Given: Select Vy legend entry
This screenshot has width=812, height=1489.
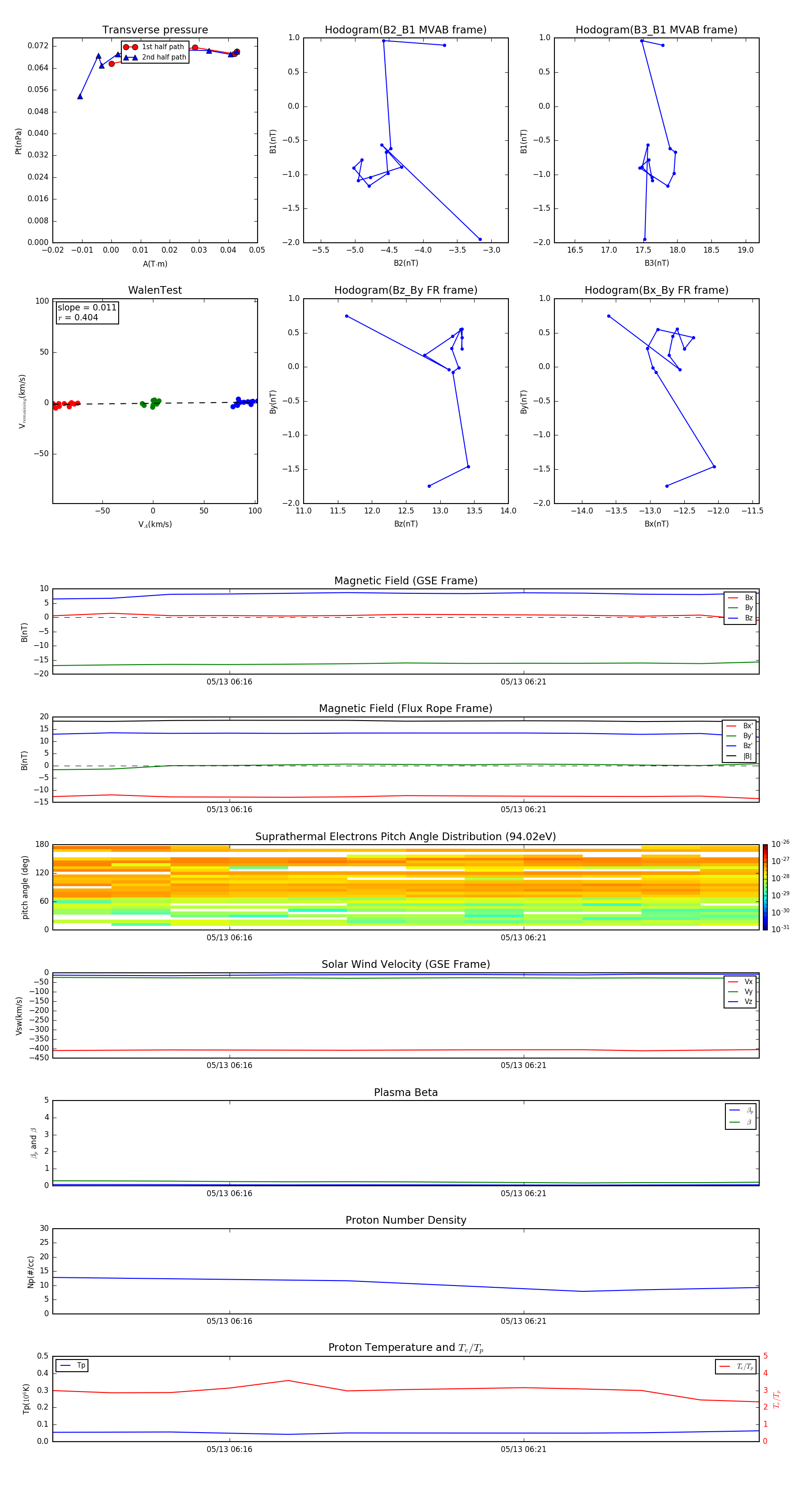Looking at the screenshot, I should (740, 991).
